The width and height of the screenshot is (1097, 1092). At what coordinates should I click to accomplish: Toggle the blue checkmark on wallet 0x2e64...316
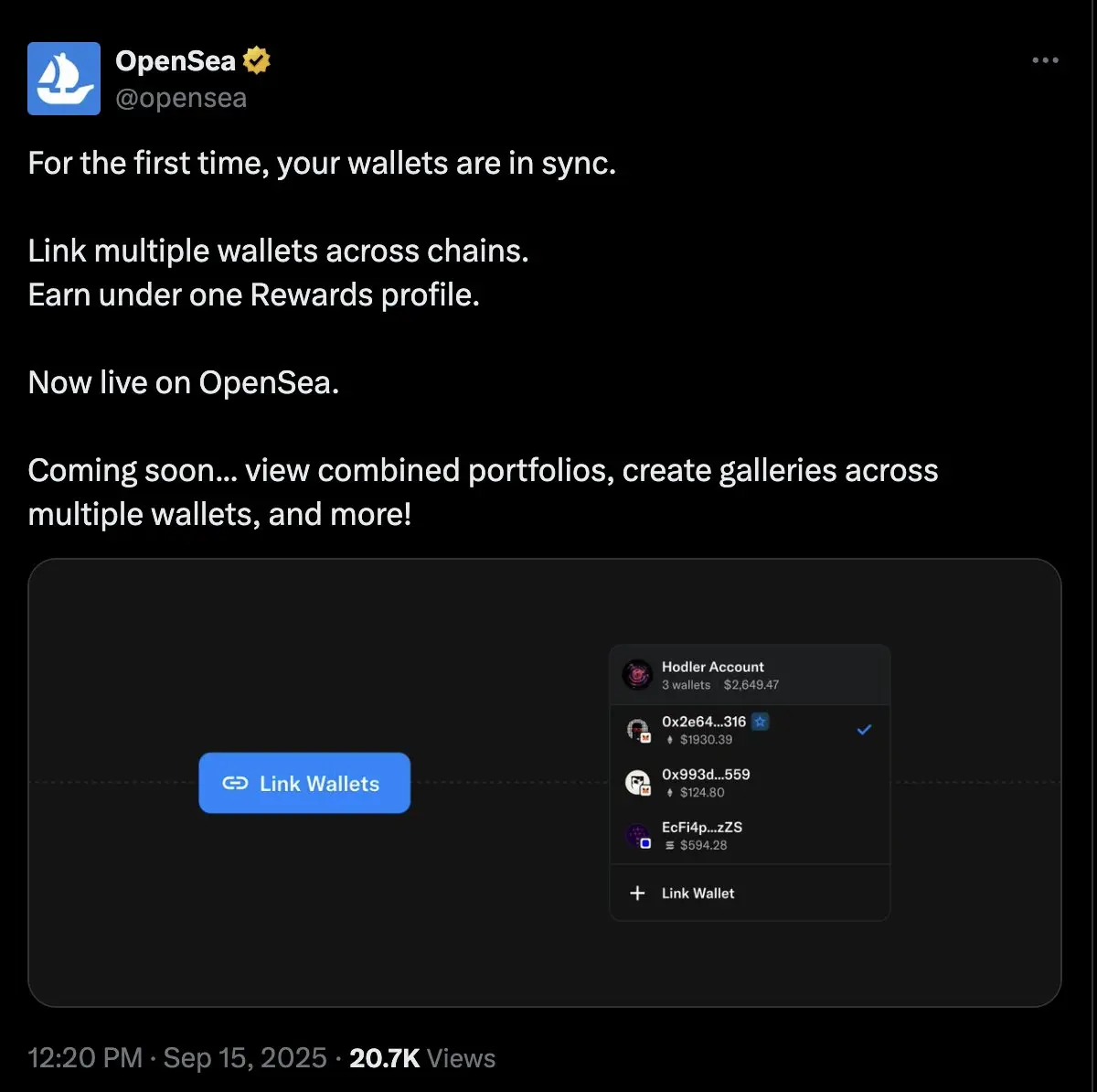(864, 730)
